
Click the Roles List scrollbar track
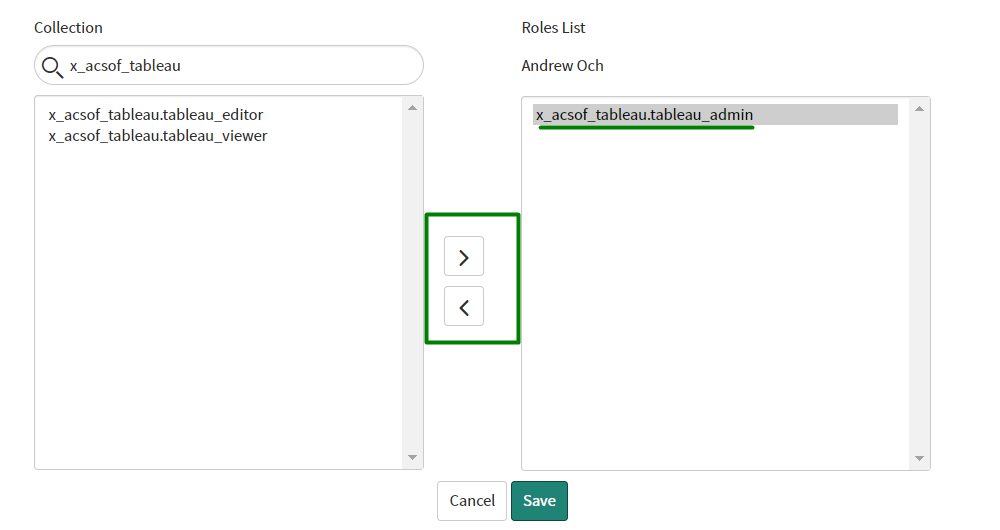click(919, 282)
